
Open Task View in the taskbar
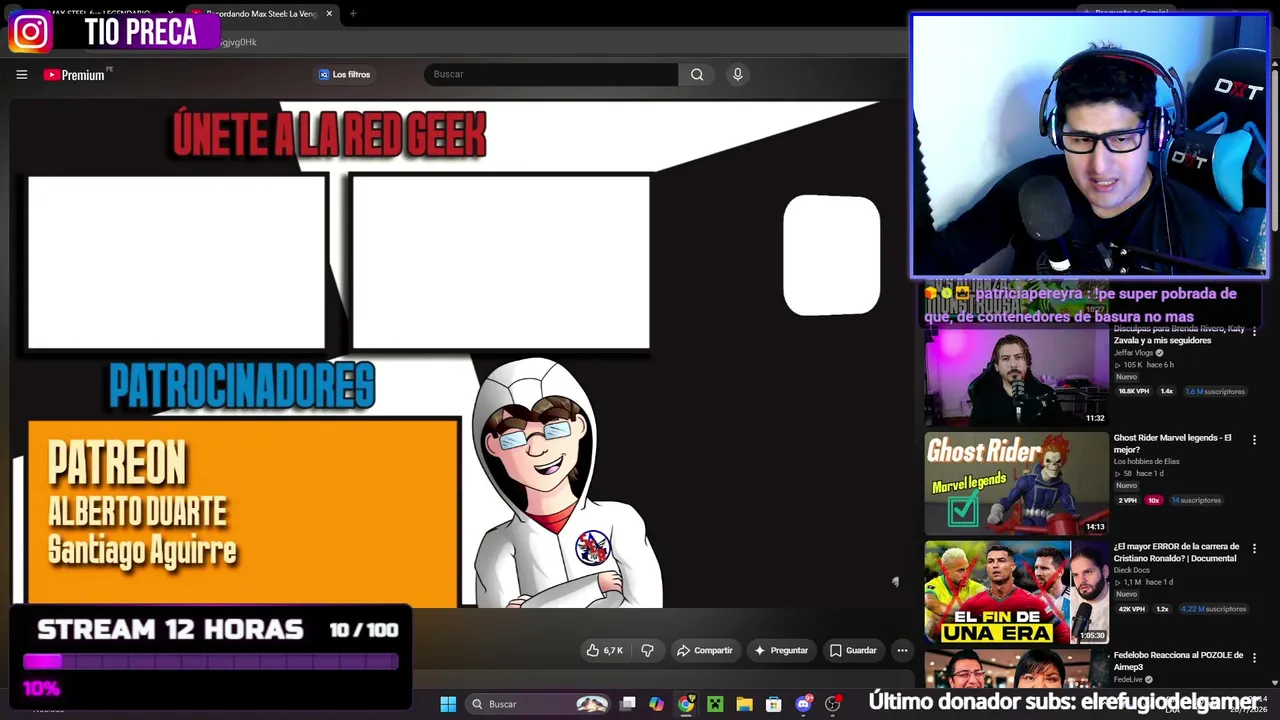click(627, 704)
